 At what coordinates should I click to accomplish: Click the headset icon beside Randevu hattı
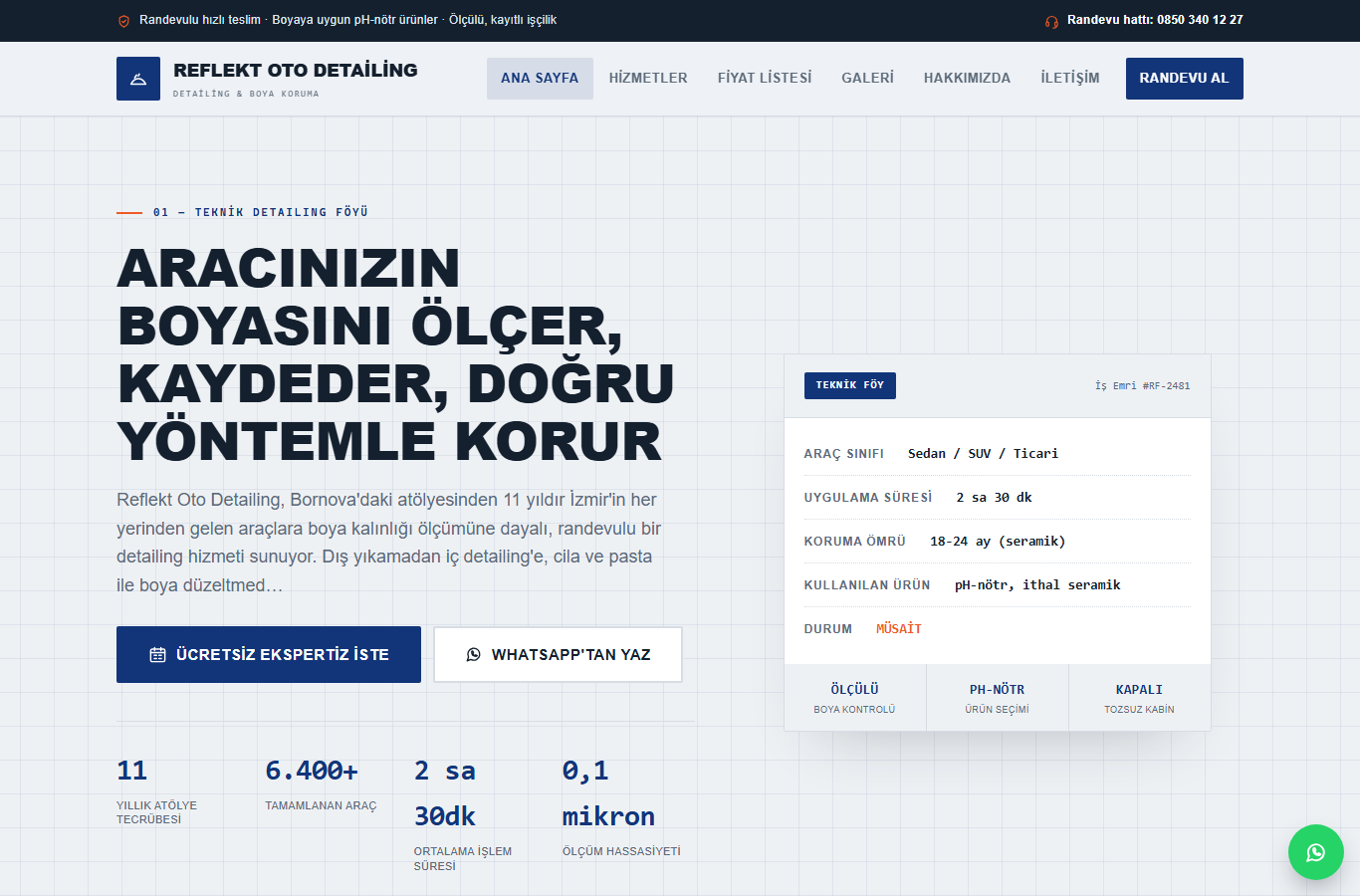click(x=1051, y=21)
